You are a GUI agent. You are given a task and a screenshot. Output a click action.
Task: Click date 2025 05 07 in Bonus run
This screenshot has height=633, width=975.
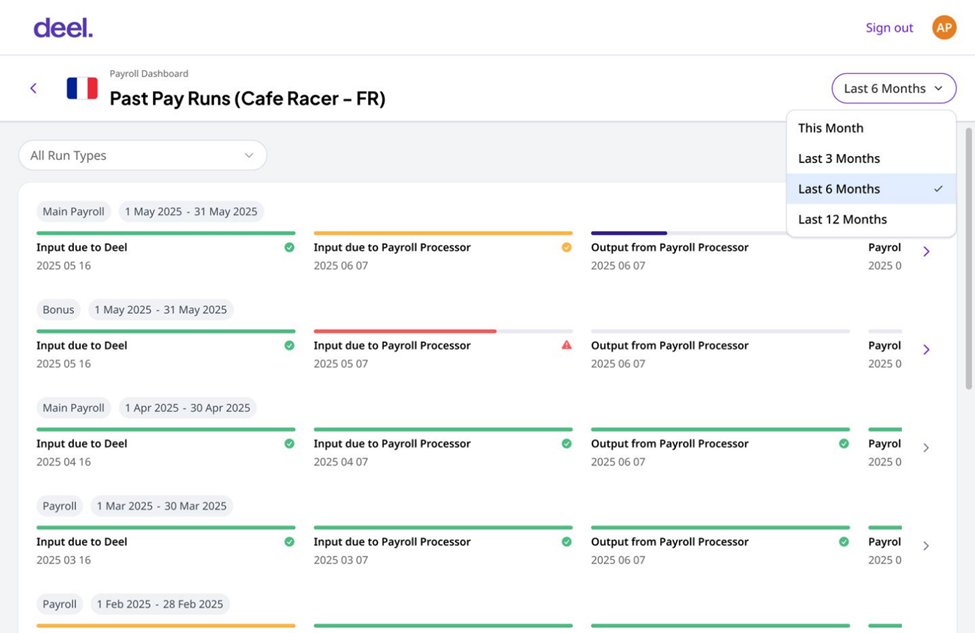341,364
